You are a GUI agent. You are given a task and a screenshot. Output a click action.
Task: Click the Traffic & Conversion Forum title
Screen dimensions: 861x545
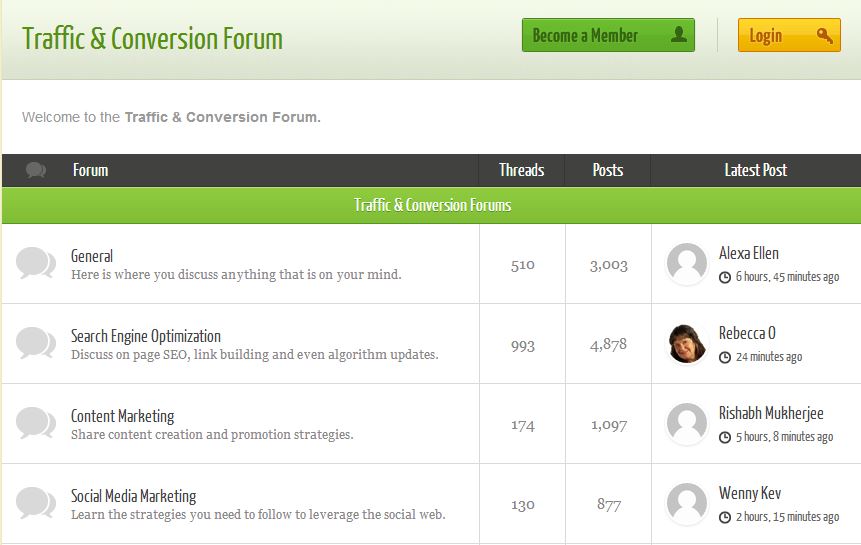pos(152,39)
